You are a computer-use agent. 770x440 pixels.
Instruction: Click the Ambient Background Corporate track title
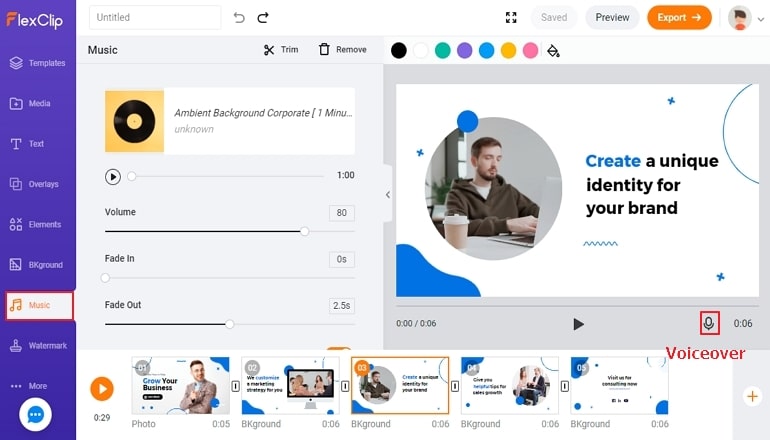[263, 113]
